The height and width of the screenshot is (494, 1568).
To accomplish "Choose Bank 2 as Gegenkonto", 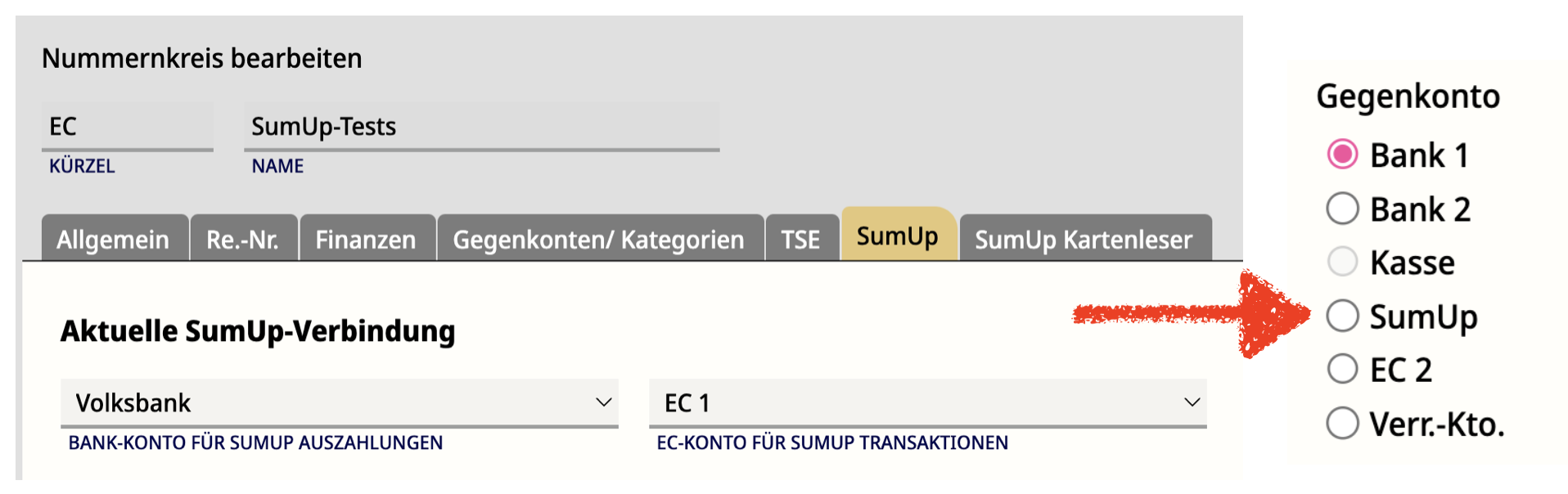I will [x=1342, y=209].
